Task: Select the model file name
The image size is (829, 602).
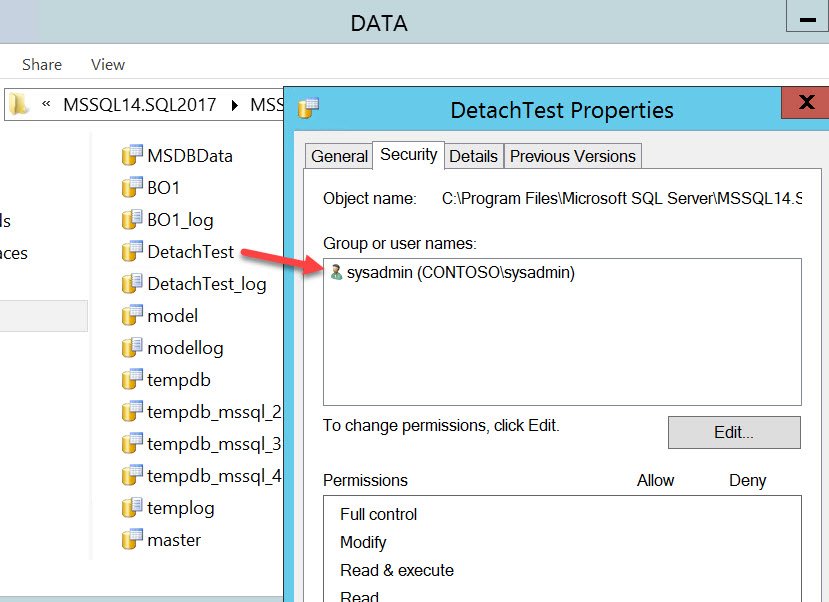Action: 173,316
